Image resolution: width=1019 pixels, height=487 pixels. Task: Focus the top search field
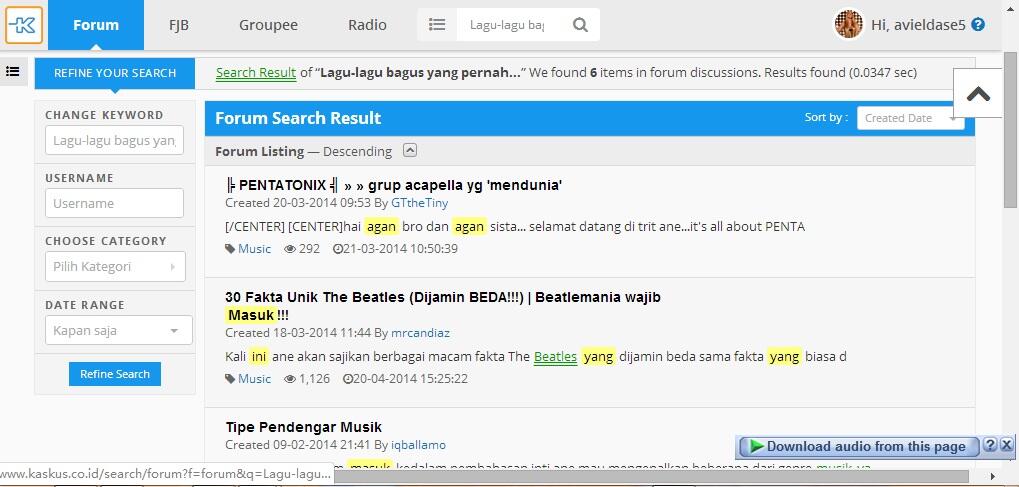[x=507, y=25]
